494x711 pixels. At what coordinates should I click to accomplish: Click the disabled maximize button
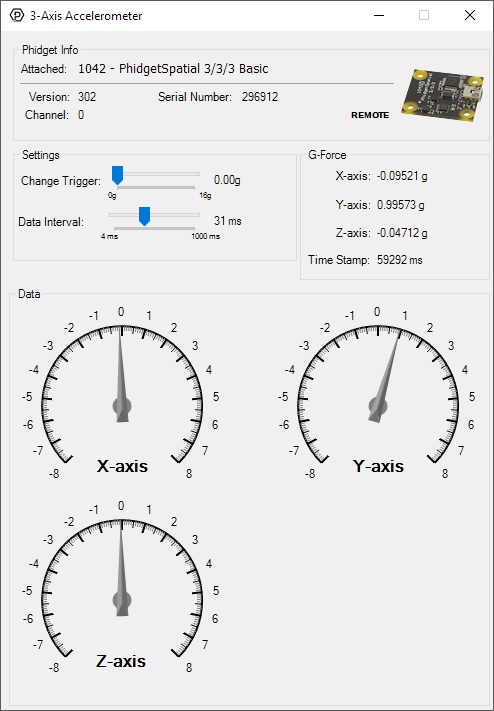click(424, 15)
